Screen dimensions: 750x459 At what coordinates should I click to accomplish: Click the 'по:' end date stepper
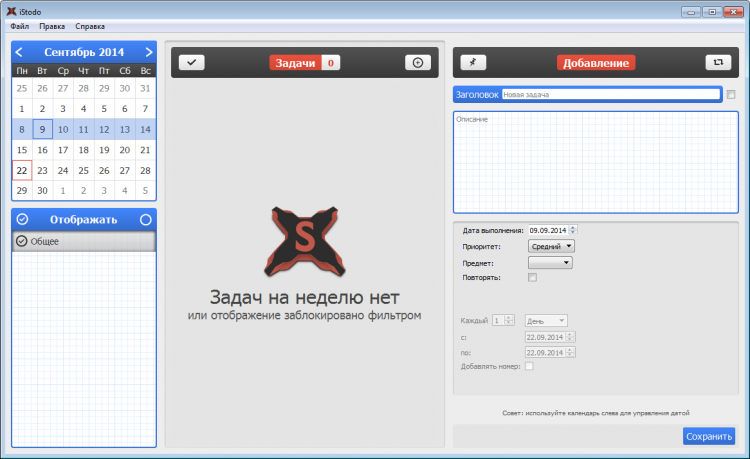[x=570, y=352]
